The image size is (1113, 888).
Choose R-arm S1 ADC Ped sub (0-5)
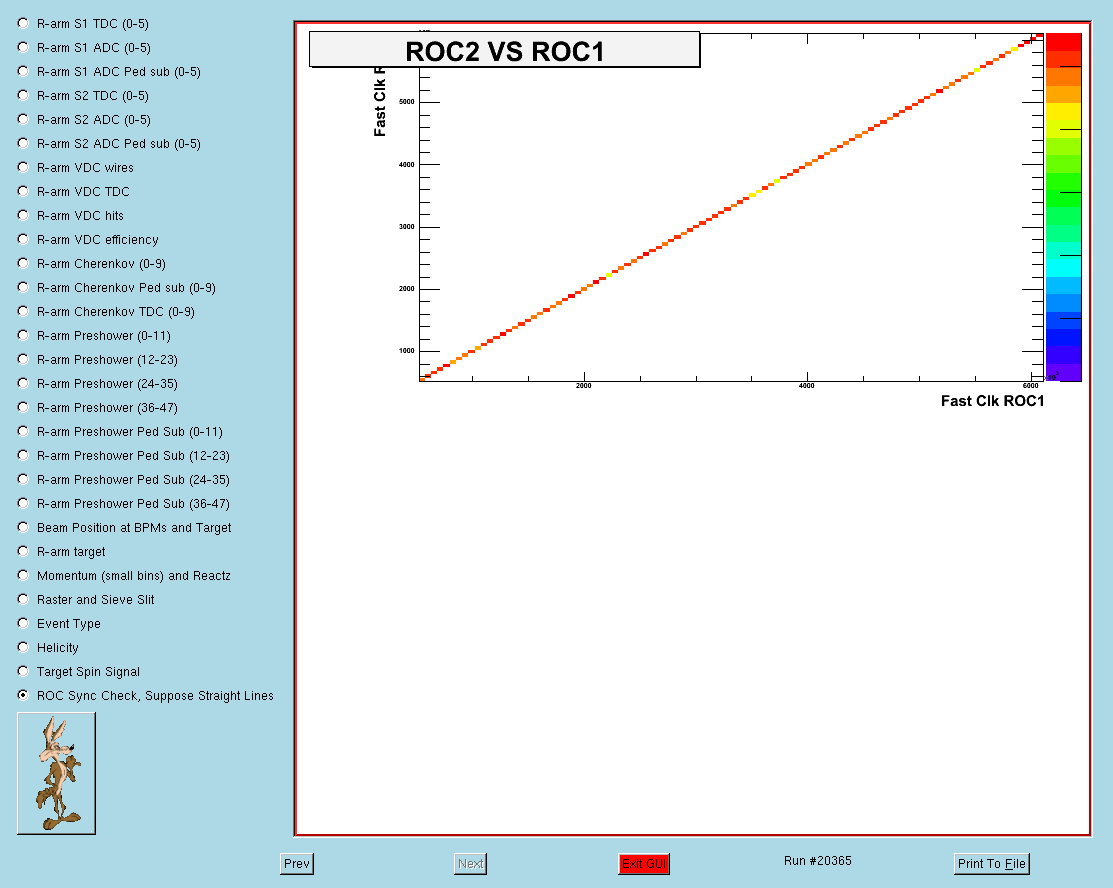click(23, 72)
